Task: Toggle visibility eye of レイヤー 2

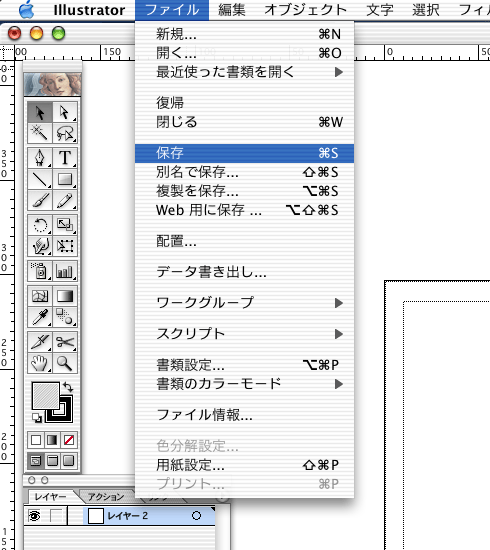Action: point(34,516)
